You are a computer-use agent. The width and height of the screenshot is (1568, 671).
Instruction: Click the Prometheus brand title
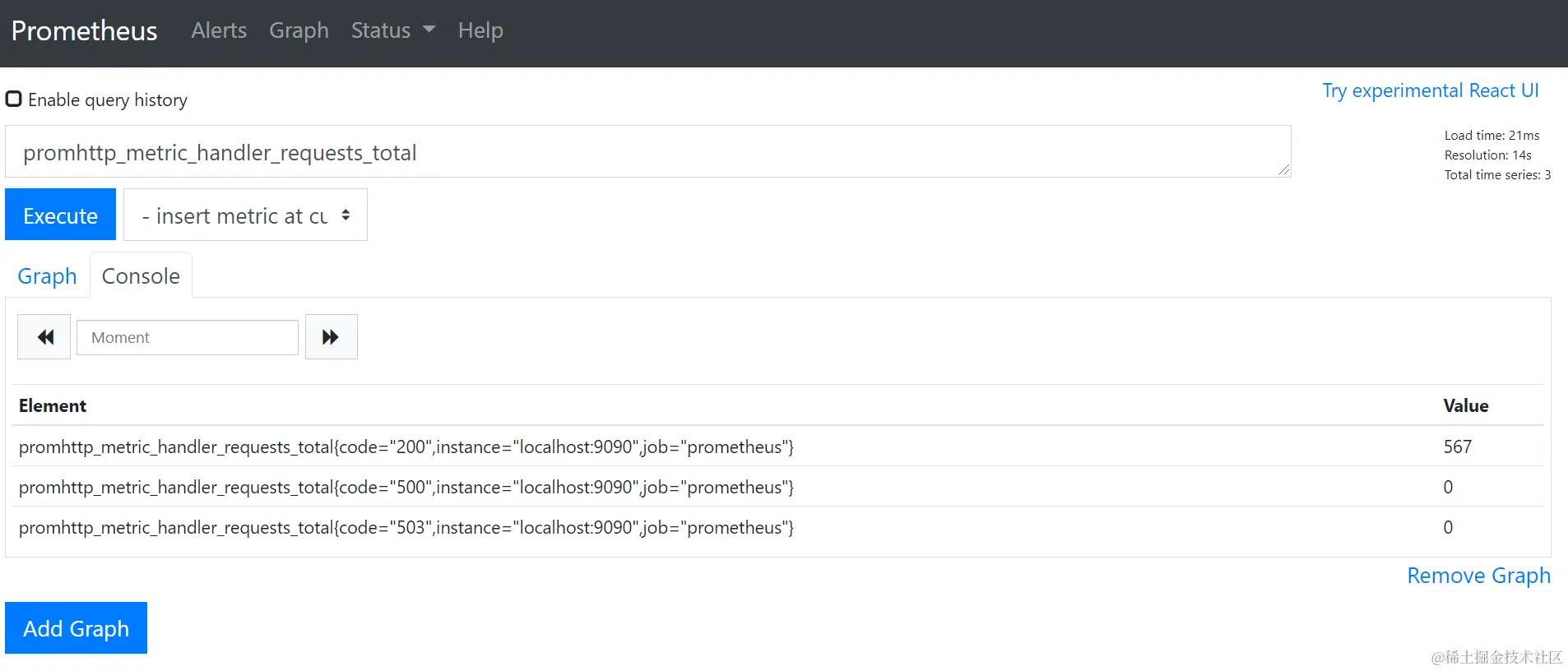84,31
